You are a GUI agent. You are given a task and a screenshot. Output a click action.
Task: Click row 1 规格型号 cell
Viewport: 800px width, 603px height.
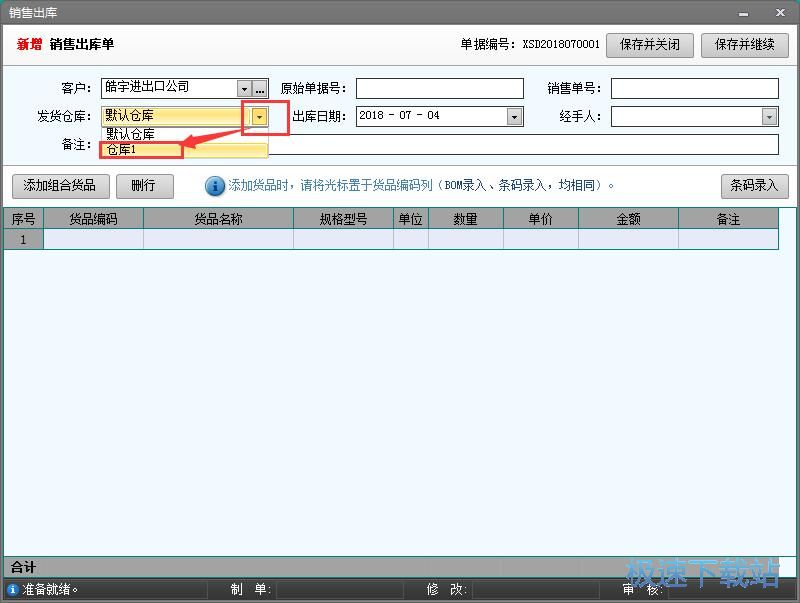click(x=343, y=239)
